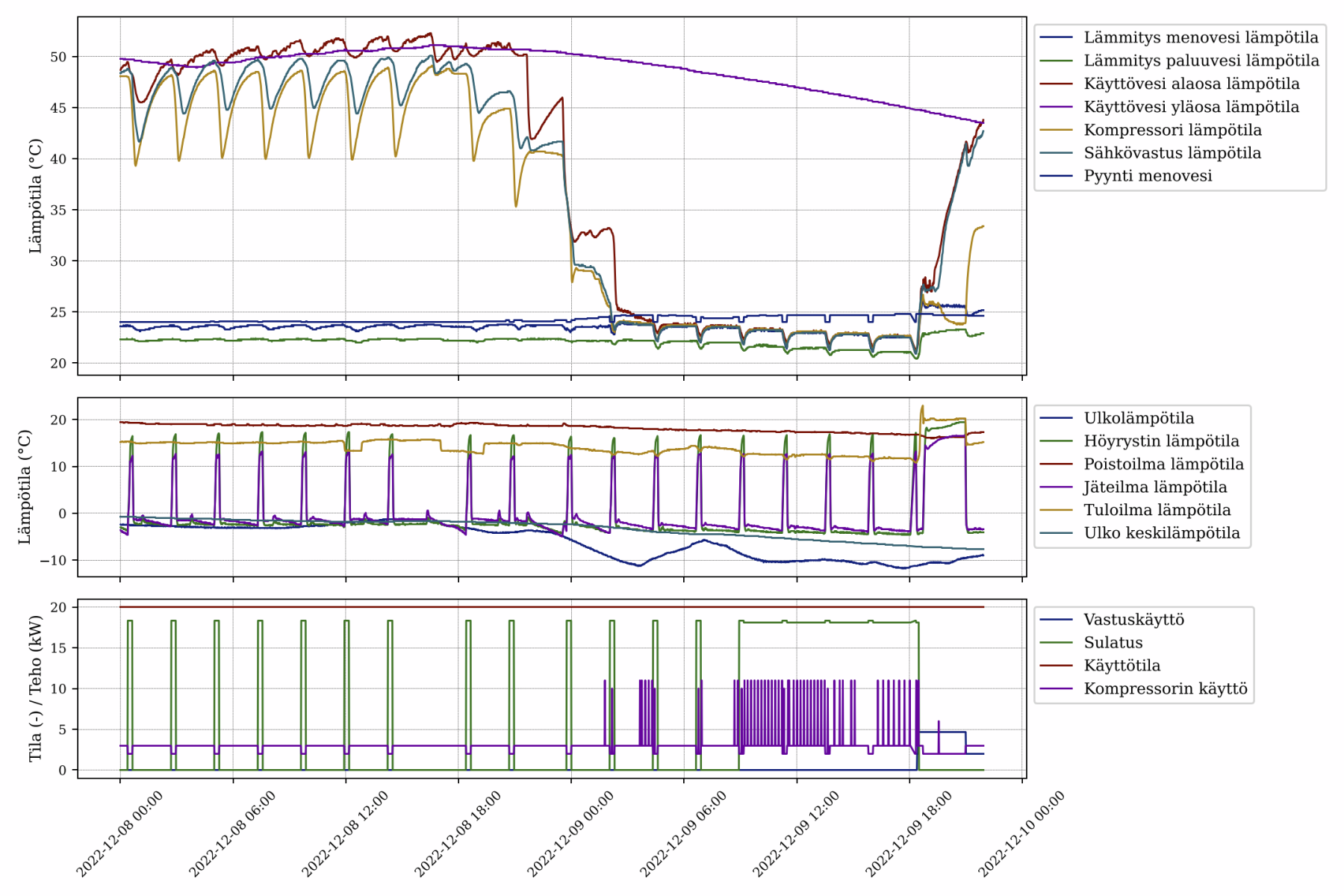Viewport: 1344px width, 896px height.
Task: Click the Kompressorin käyttö legend entry
Action: [1165, 689]
